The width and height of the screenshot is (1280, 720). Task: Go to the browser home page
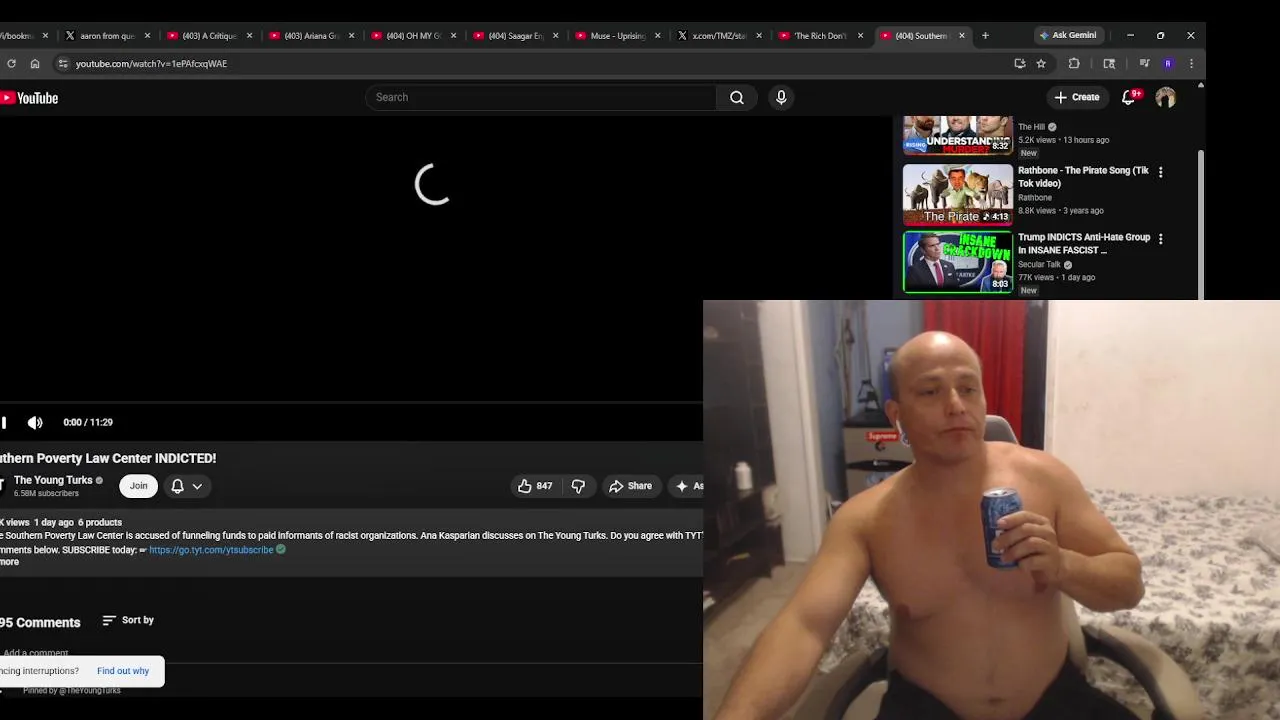[35, 64]
